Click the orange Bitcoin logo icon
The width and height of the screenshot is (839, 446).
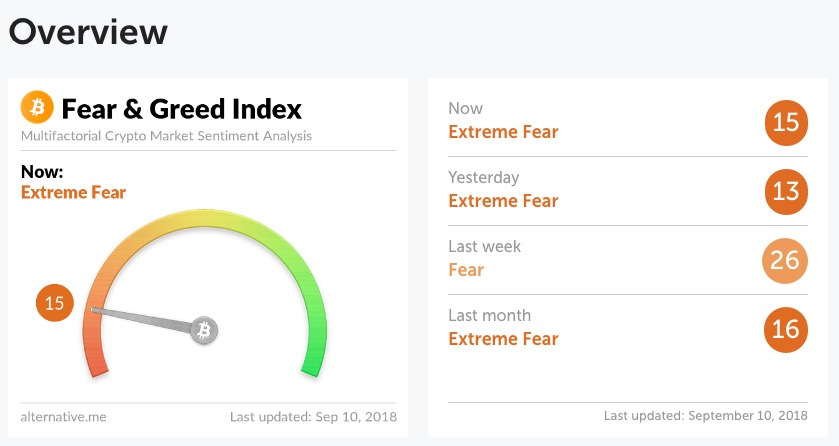[x=37, y=107]
